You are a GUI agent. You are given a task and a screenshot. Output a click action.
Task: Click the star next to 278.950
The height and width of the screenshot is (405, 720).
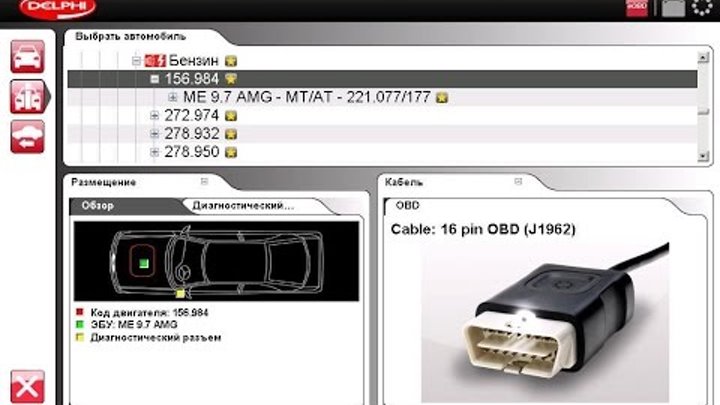[231, 152]
